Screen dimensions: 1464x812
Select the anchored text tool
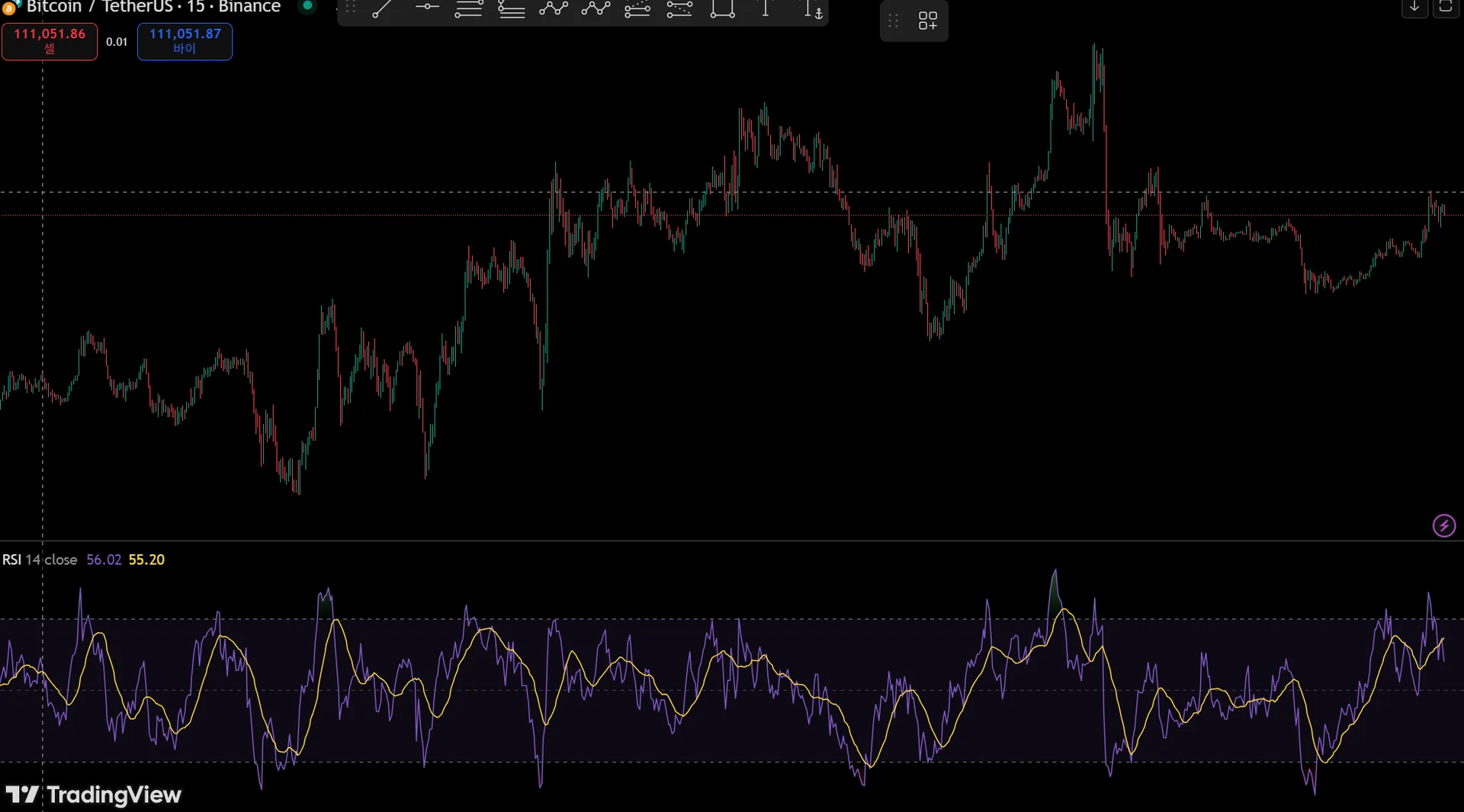click(814, 10)
